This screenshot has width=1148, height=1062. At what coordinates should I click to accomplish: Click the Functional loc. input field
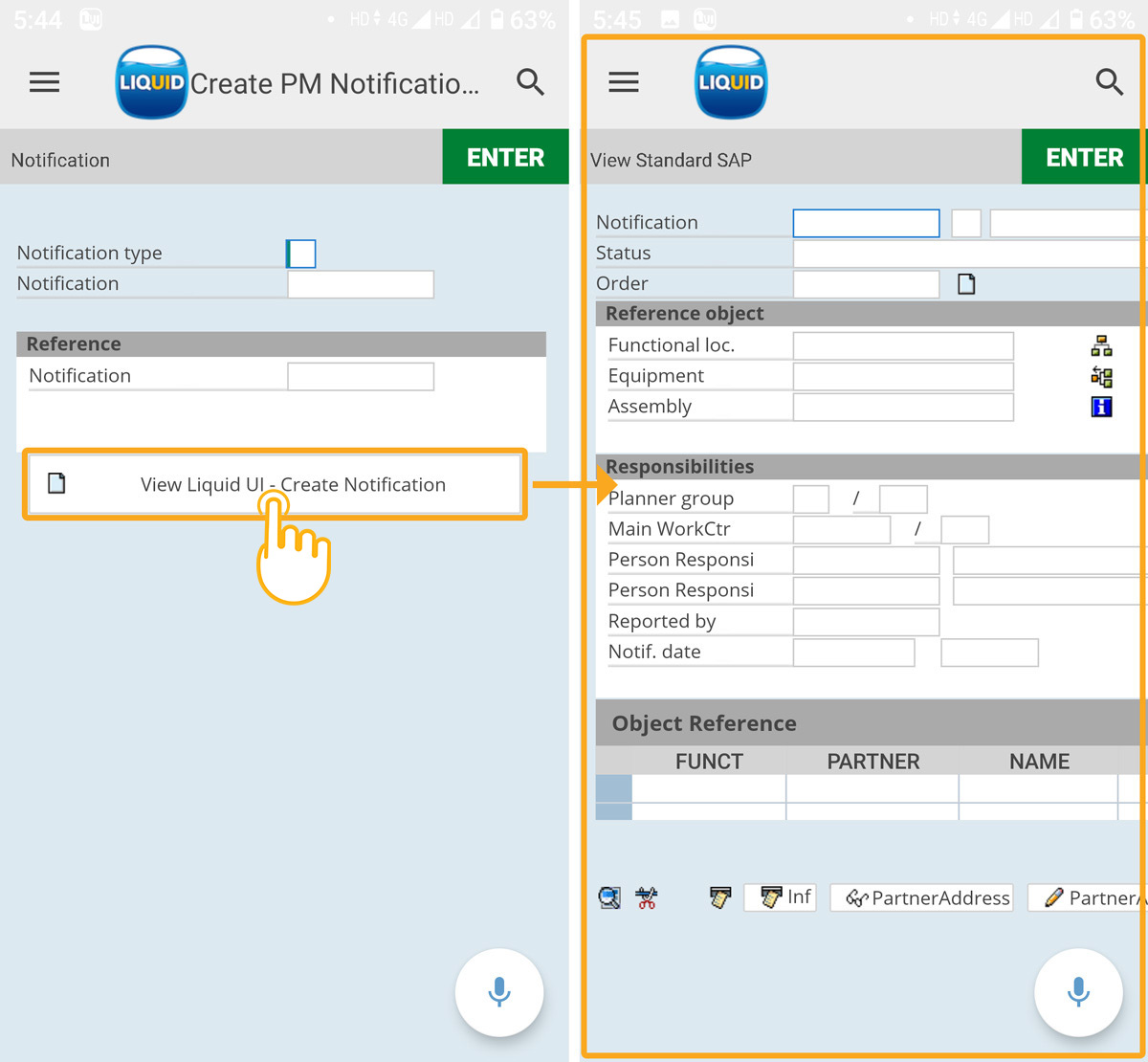[x=902, y=345]
